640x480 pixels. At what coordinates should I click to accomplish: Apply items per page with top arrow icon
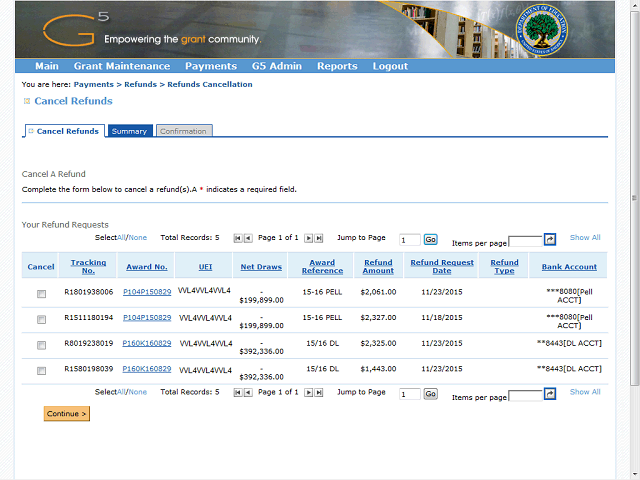[549, 240]
